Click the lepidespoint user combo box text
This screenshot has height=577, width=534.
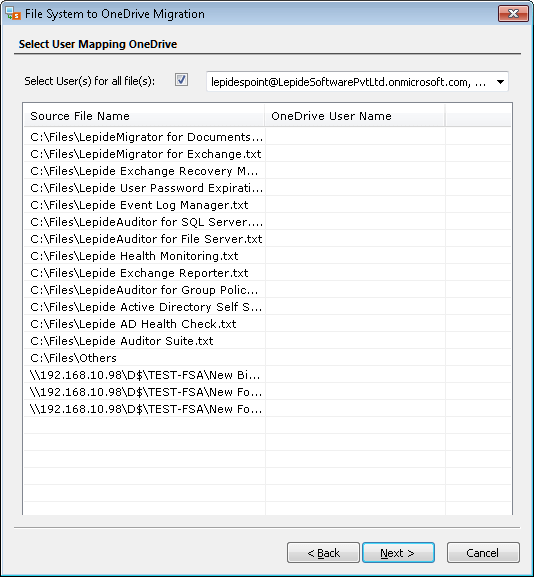click(x=348, y=82)
